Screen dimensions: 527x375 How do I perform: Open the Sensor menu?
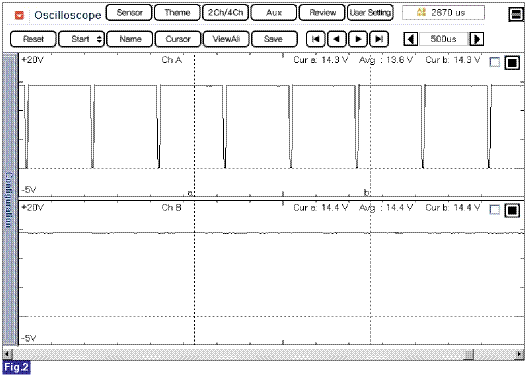(129, 13)
